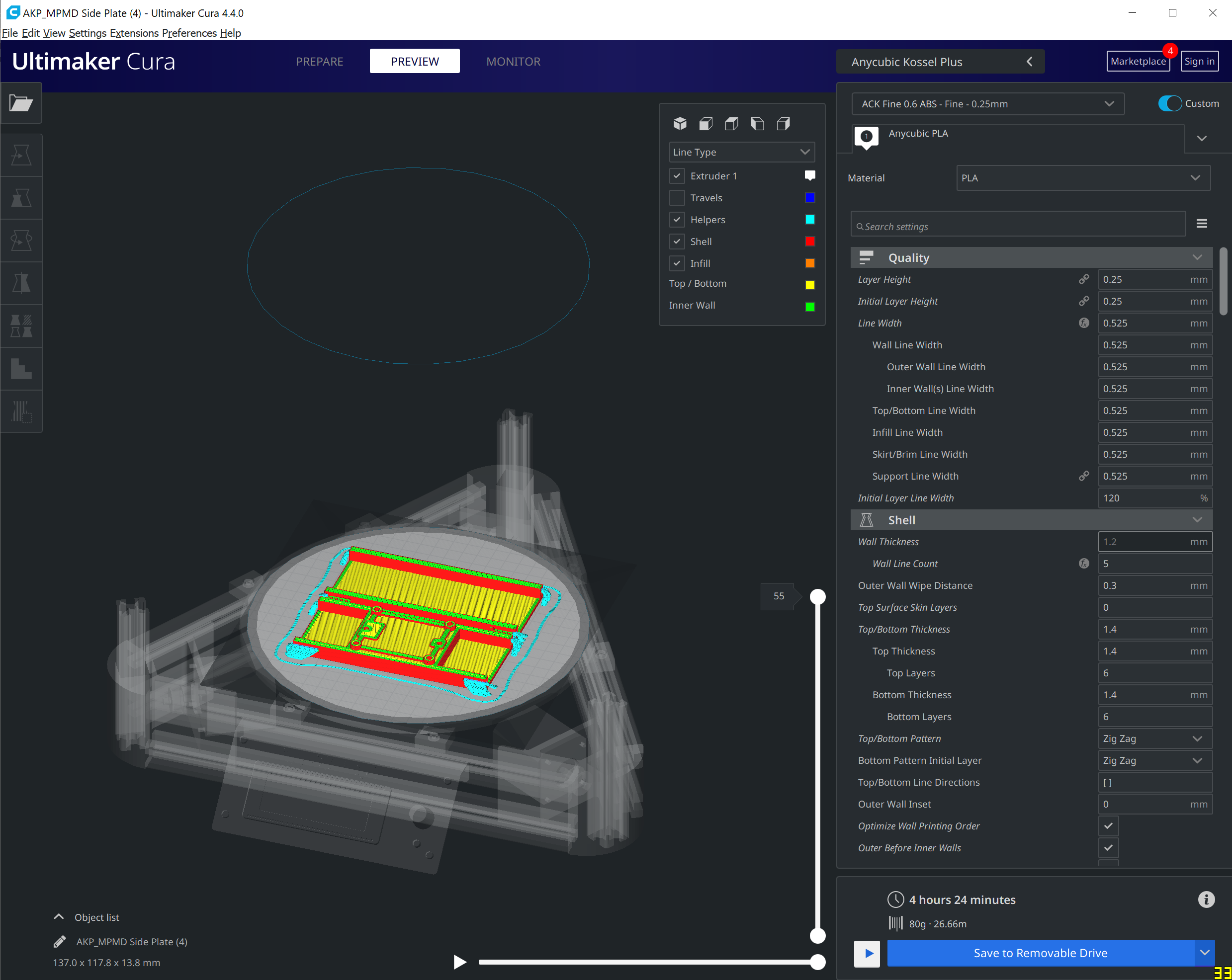Expand the Anycubic PLA extruder panel chevron
This screenshot has width=1232, height=980.
(x=1201, y=138)
